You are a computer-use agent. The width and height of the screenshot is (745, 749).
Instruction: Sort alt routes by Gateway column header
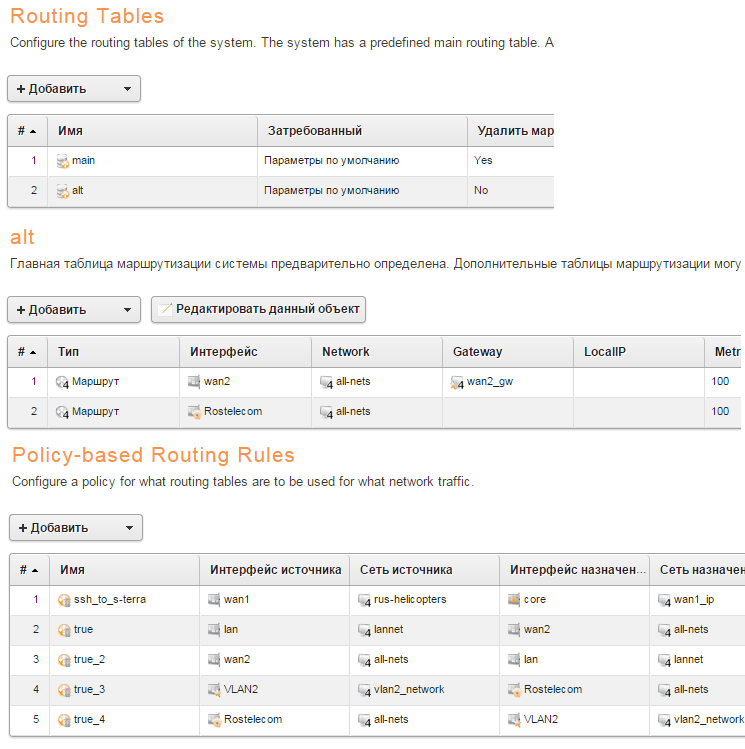click(x=477, y=352)
